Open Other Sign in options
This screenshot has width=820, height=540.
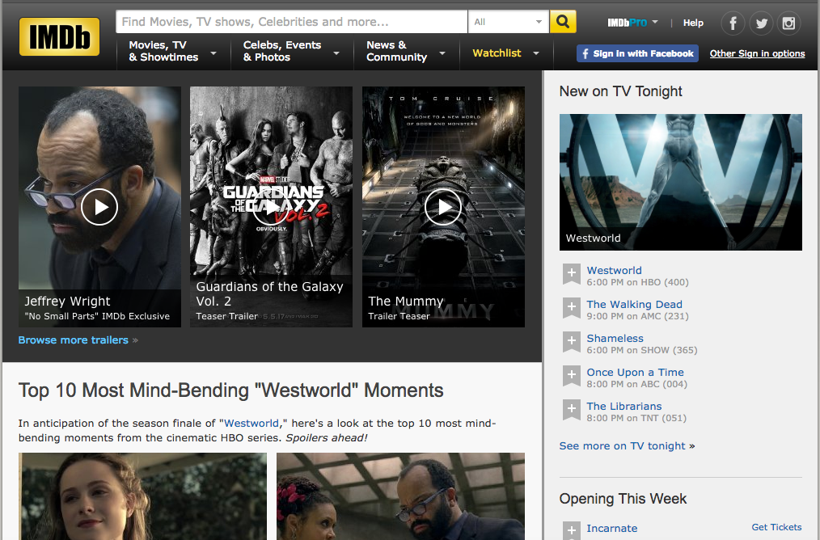pyautogui.click(x=757, y=53)
